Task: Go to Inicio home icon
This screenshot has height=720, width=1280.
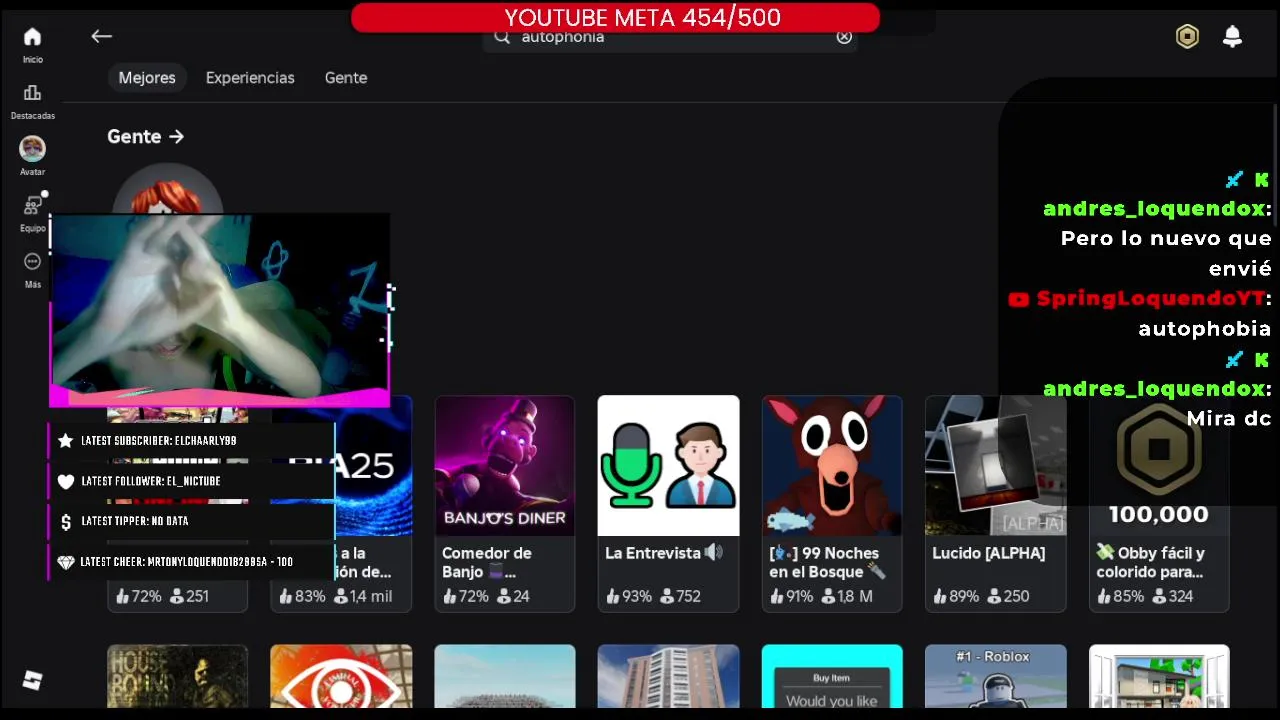Action: [32, 37]
